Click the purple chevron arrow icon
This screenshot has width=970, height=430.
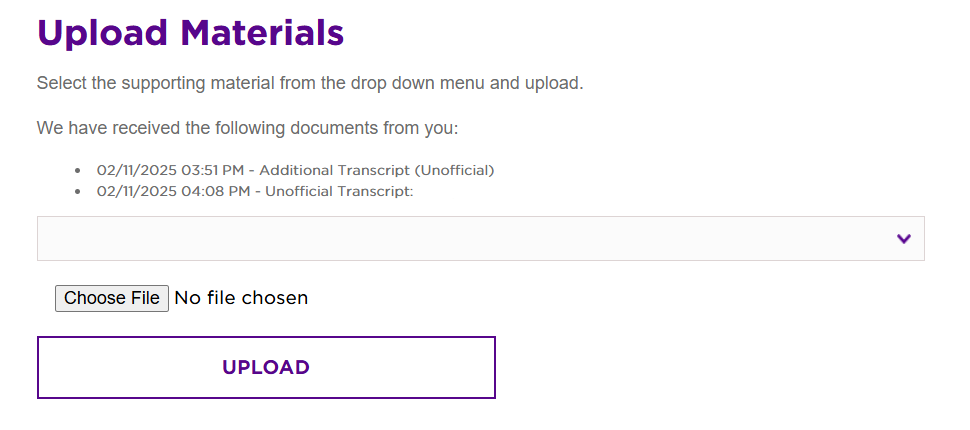904,239
